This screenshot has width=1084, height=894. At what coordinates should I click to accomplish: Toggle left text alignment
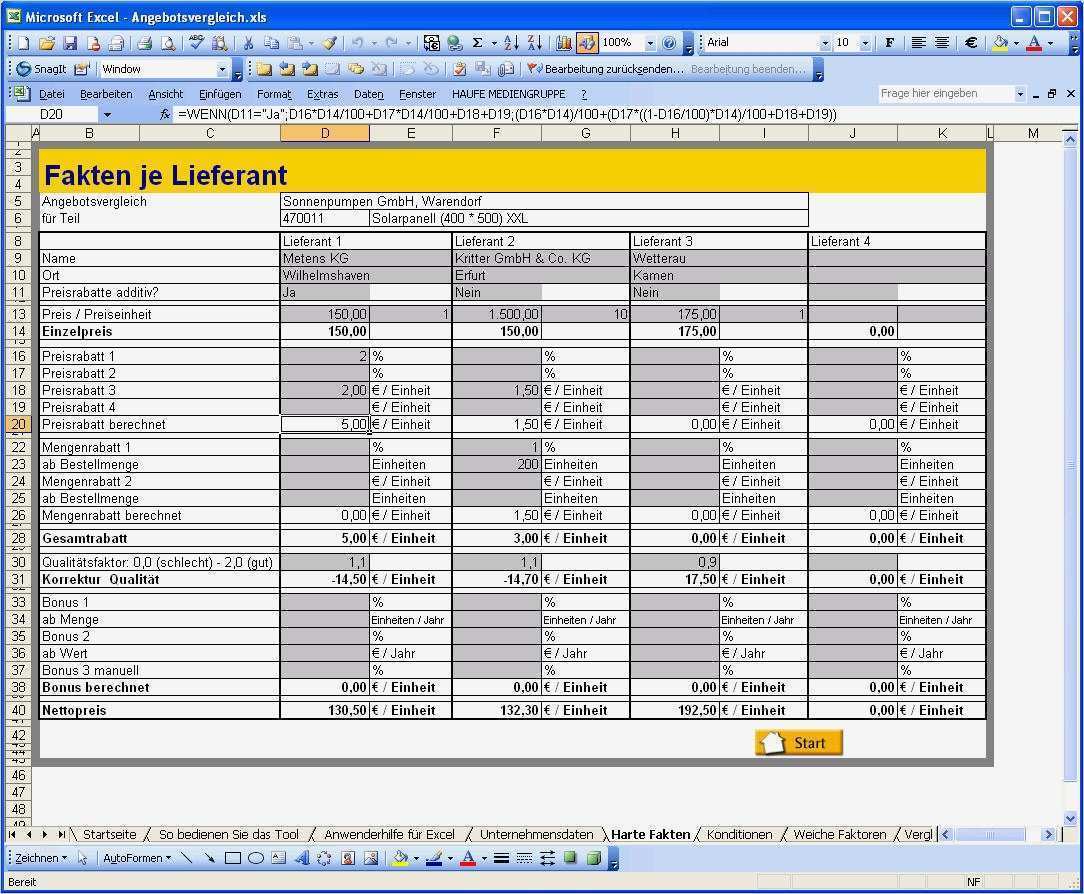[x=918, y=43]
